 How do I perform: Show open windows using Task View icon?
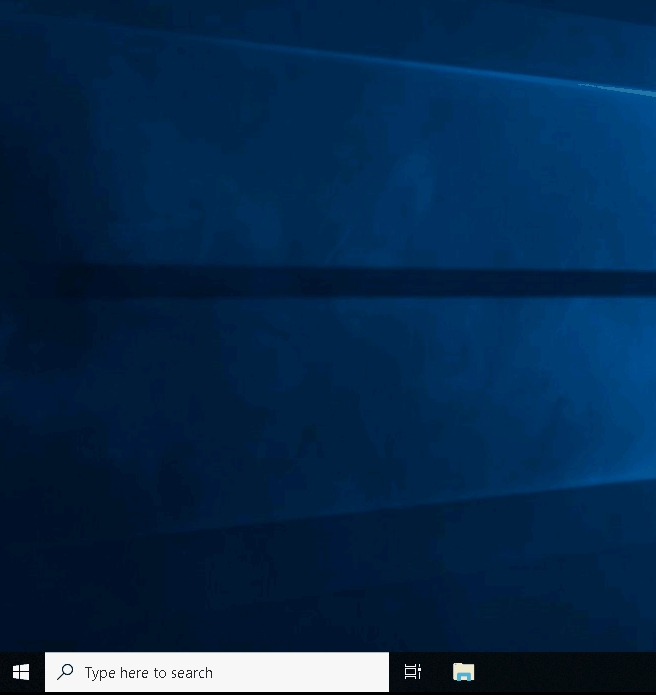pyautogui.click(x=412, y=673)
